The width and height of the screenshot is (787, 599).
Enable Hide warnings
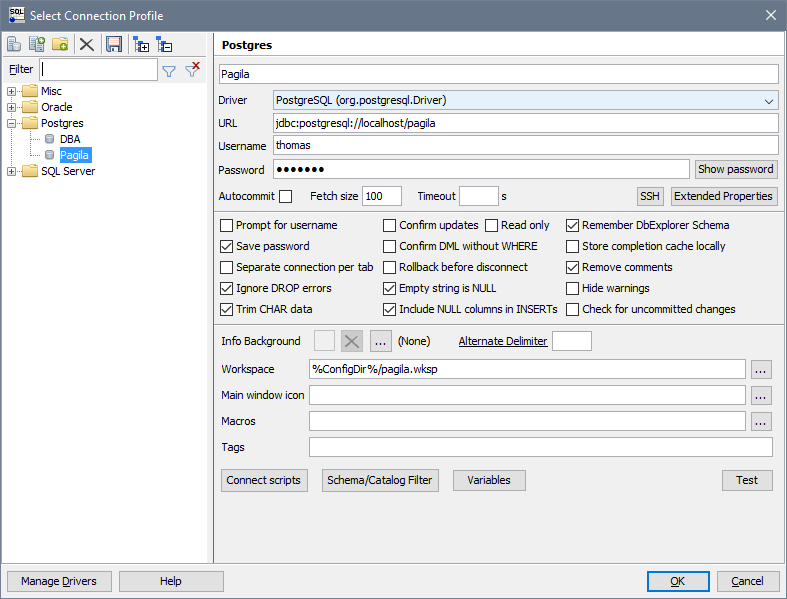point(572,288)
